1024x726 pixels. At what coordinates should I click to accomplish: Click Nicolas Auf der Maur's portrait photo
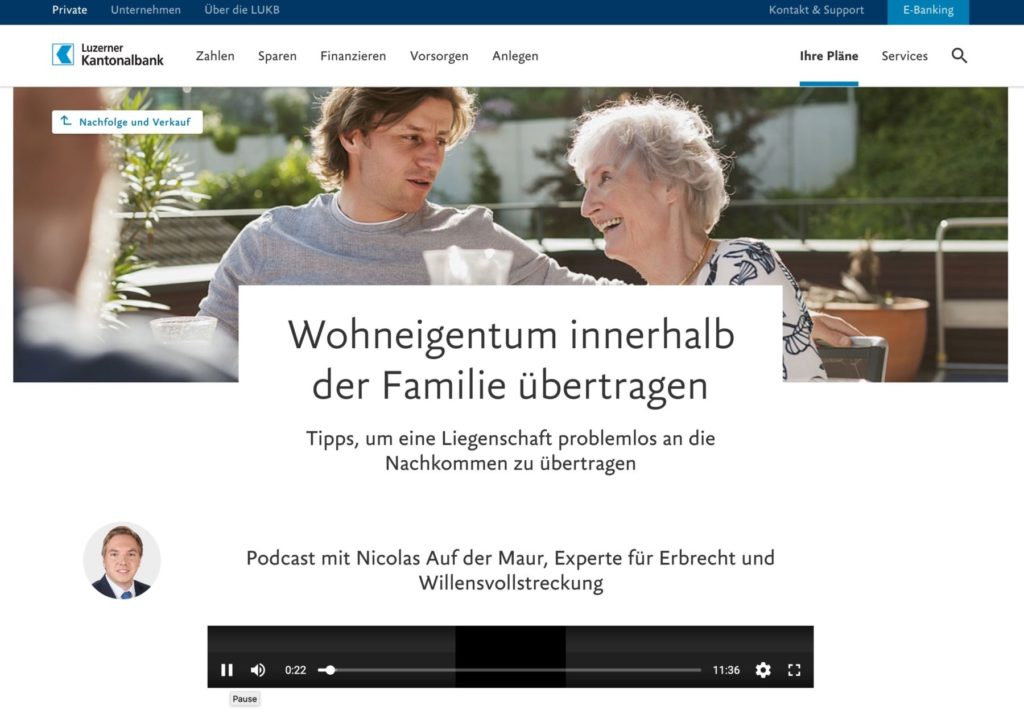tap(122, 561)
